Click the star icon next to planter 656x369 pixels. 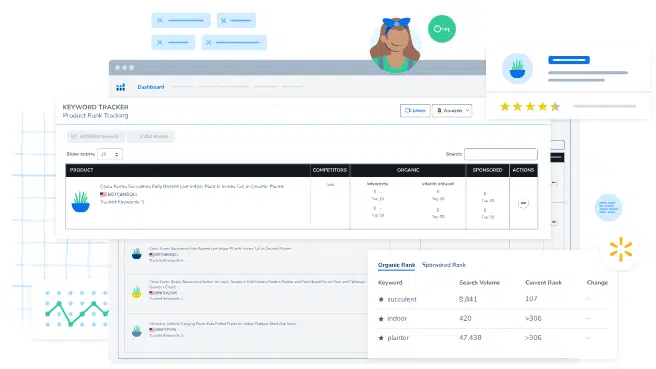tap(381, 338)
